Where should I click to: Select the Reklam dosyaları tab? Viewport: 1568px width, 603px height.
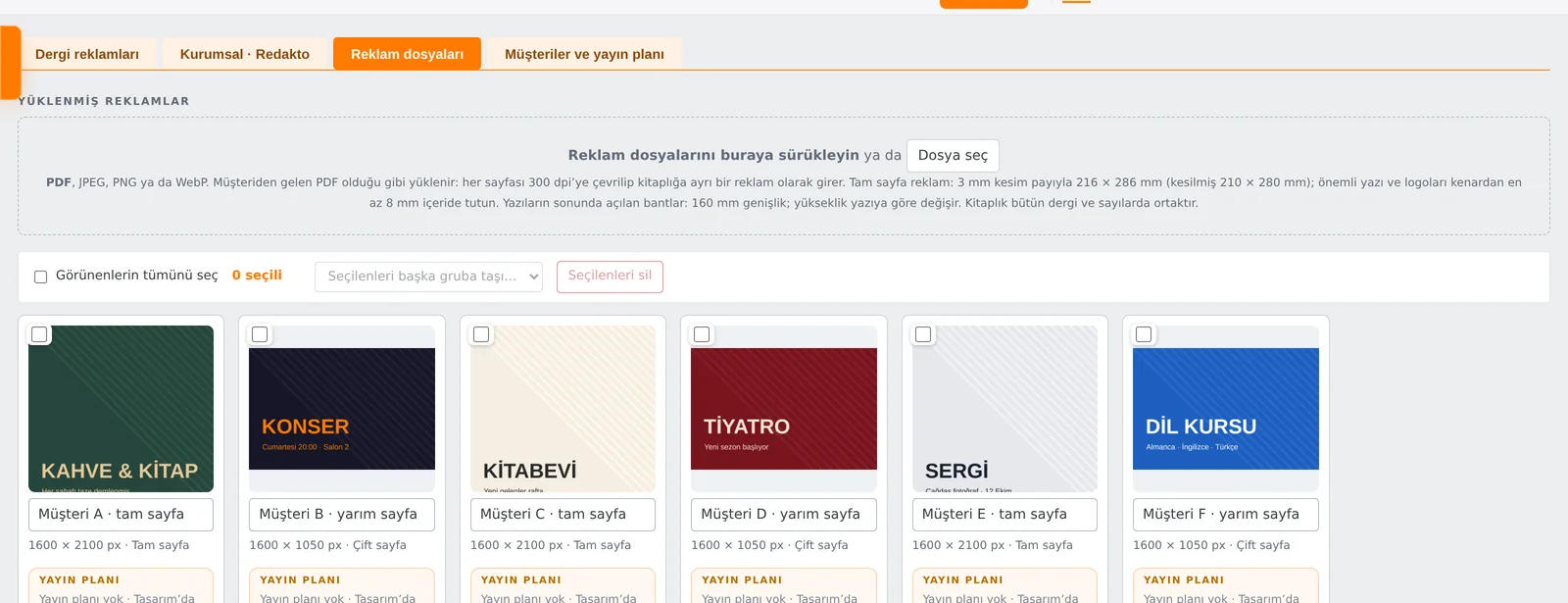[x=407, y=54]
